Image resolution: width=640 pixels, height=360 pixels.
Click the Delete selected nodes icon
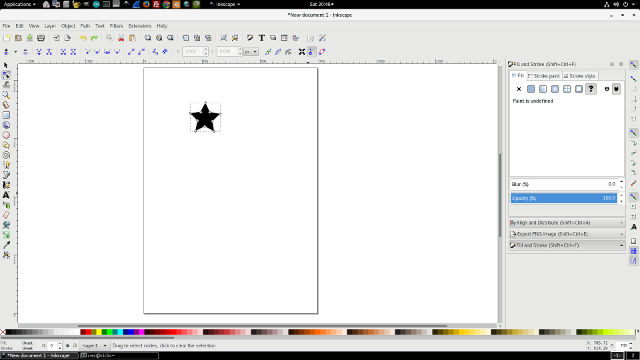coord(25,52)
